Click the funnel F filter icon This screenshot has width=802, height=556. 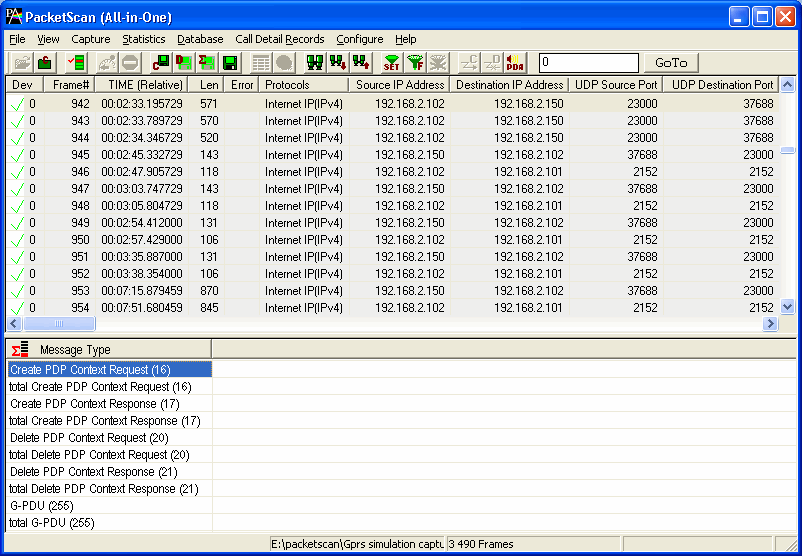click(415, 63)
